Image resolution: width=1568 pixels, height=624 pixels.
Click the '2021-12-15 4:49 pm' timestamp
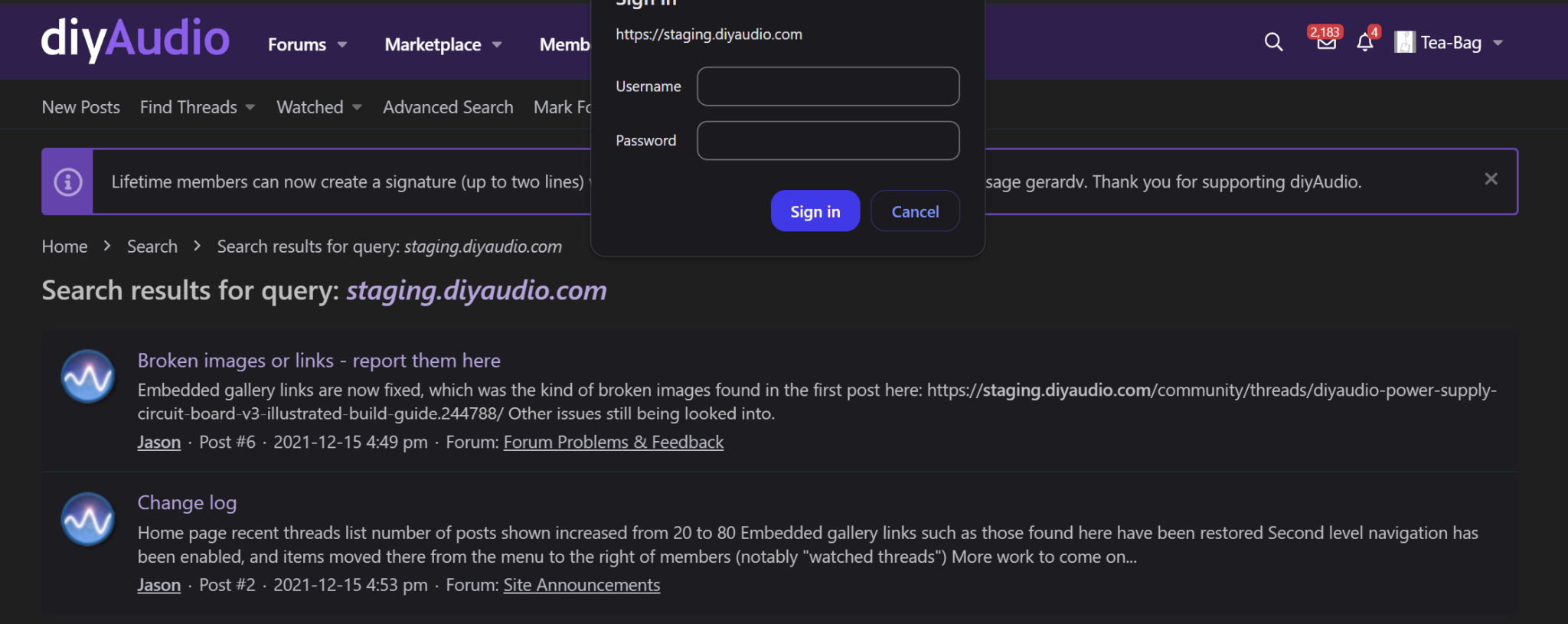[x=351, y=443]
